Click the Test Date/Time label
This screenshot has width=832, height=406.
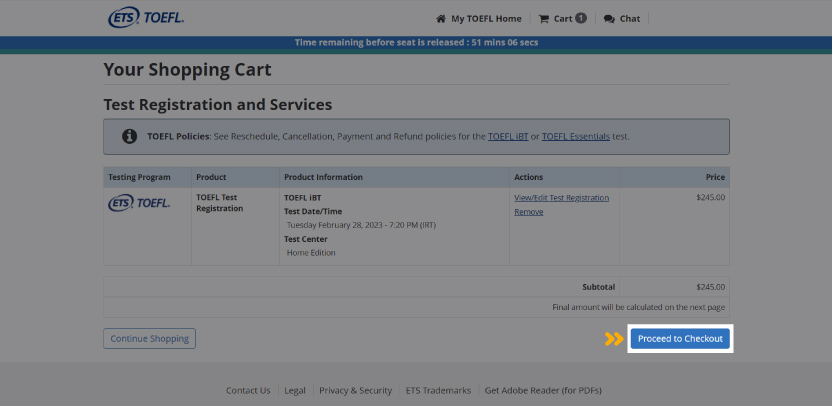[x=313, y=211]
